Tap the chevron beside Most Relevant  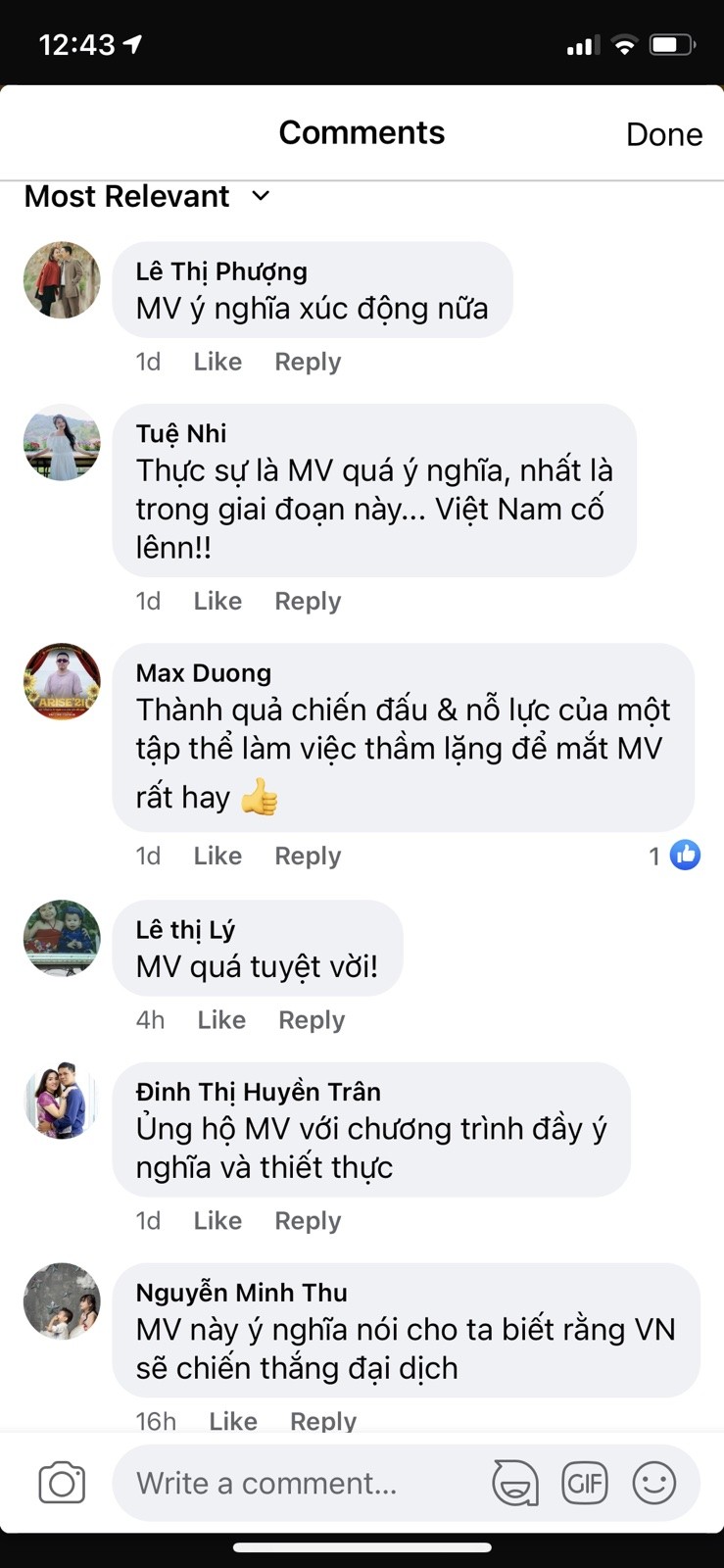pos(261,195)
